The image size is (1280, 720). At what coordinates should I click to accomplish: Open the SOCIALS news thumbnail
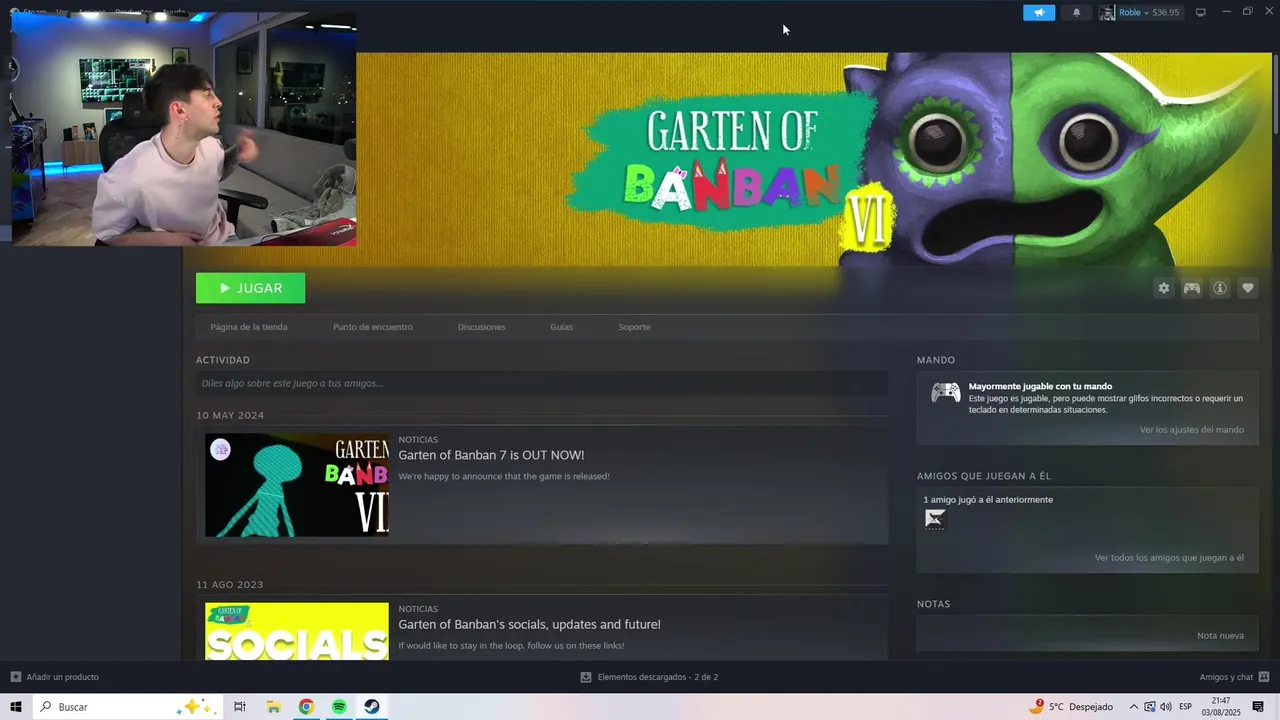tap(297, 631)
